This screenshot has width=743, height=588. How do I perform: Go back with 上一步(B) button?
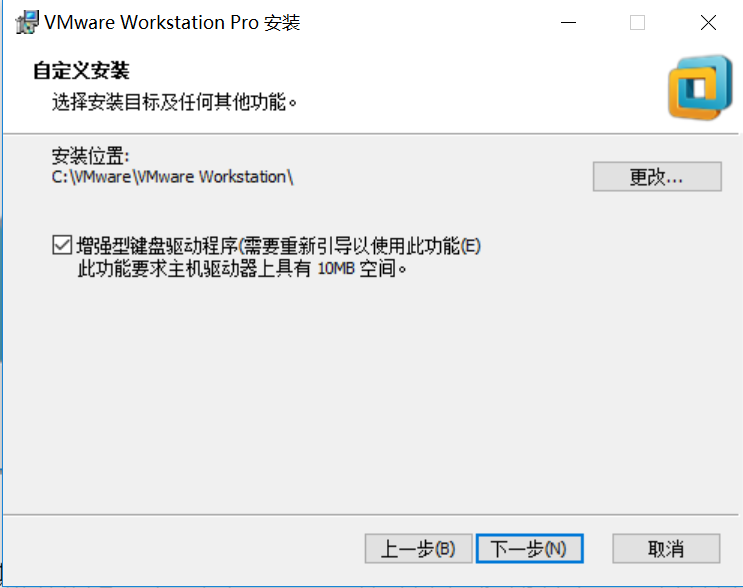pos(418,549)
